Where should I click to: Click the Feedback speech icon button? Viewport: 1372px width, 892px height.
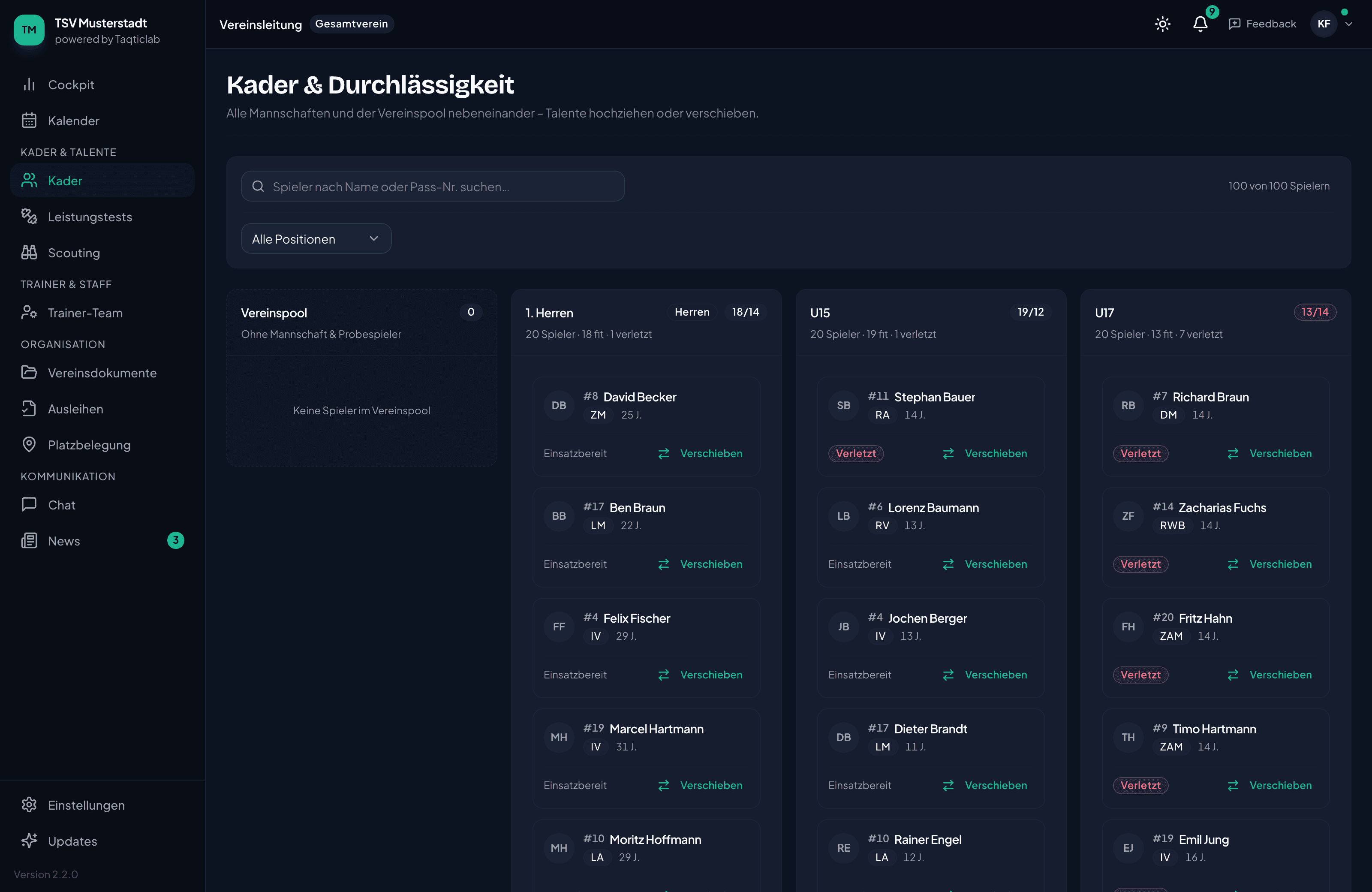coord(1262,24)
